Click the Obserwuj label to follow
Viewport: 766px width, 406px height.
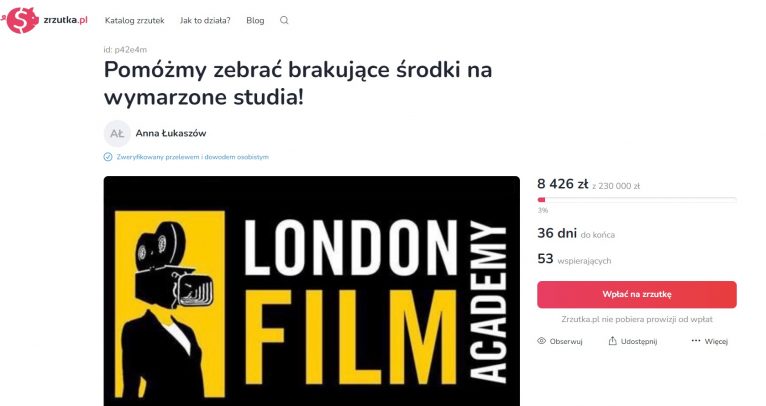point(566,342)
